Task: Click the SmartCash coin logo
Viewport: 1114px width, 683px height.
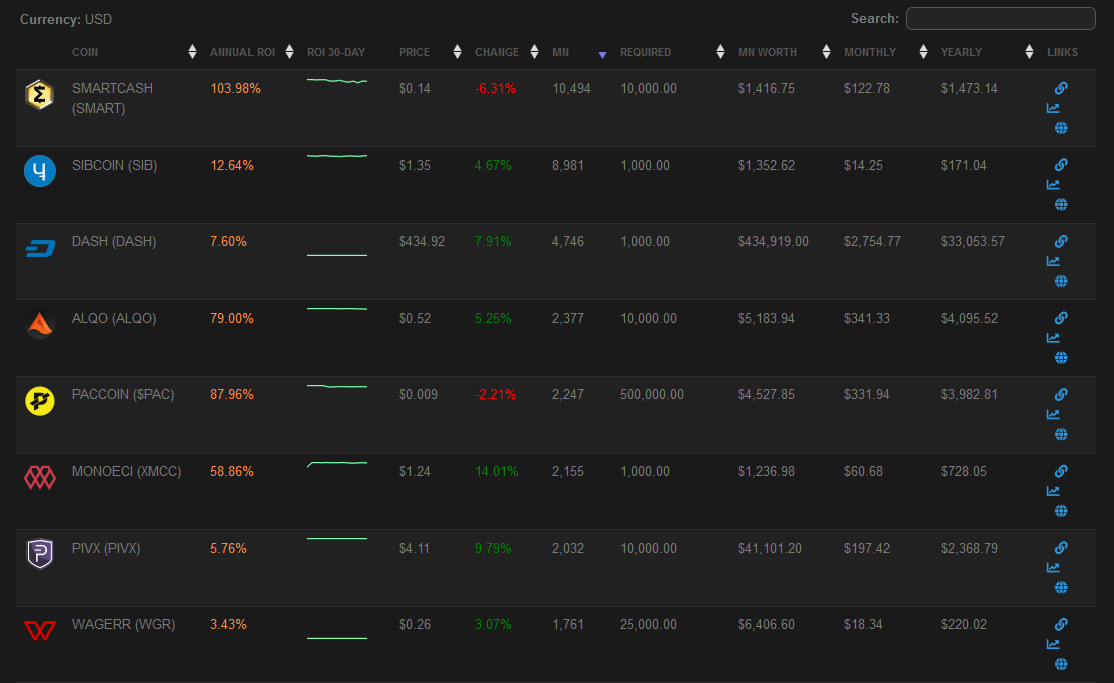Action: (x=40, y=95)
